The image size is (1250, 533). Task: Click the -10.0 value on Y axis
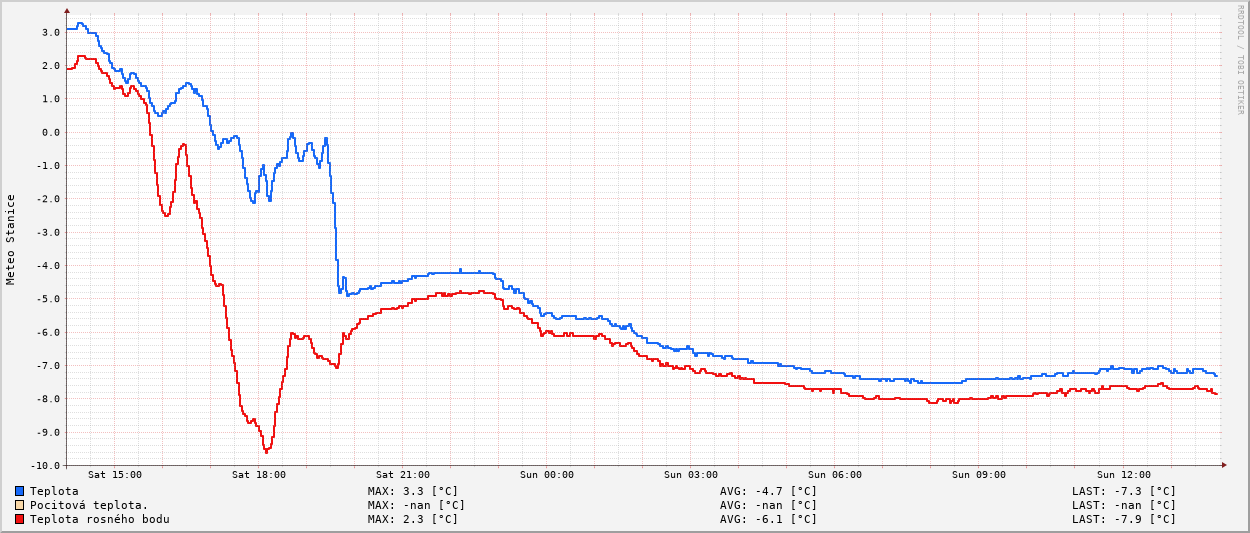44,465
